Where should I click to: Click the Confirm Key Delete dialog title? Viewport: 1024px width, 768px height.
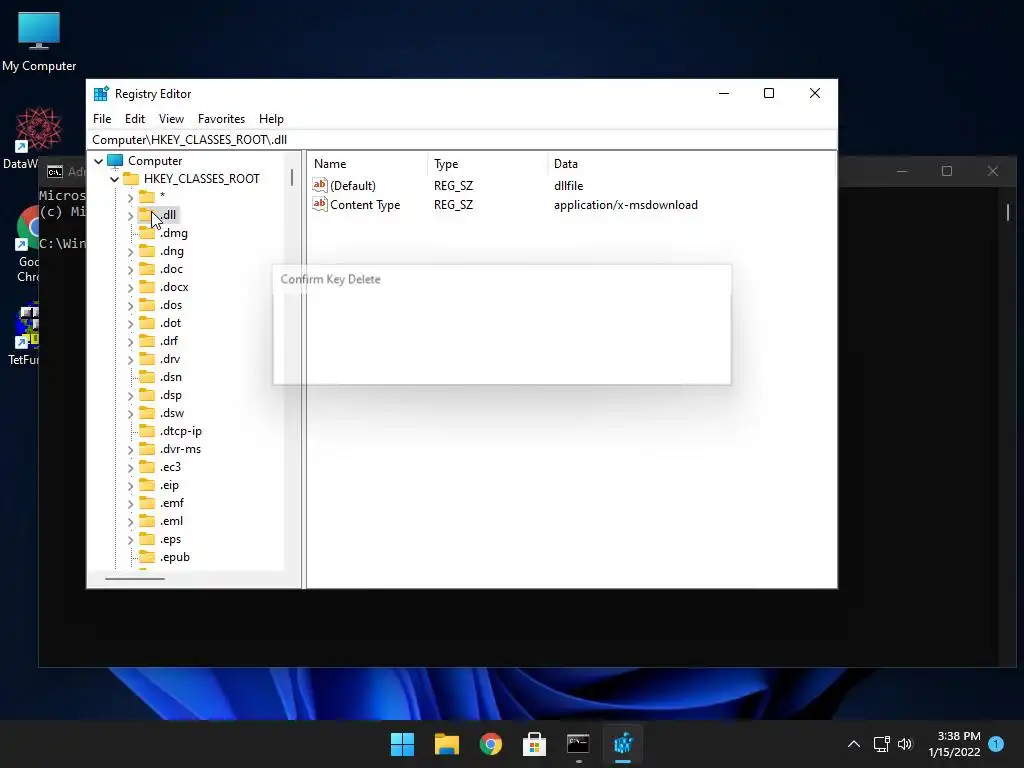coord(330,280)
